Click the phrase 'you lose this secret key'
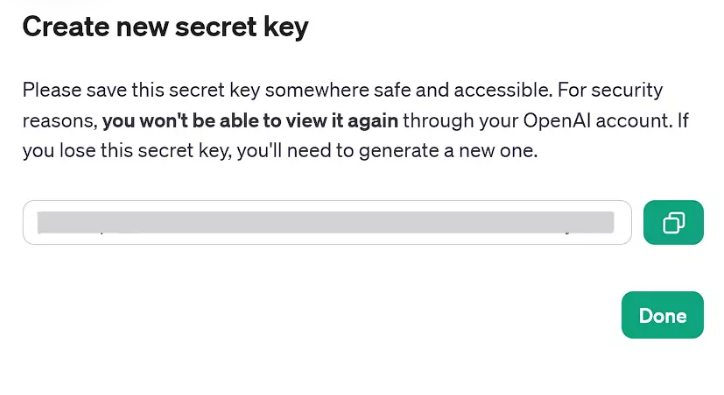This screenshot has width=724, height=395. [127, 151]
